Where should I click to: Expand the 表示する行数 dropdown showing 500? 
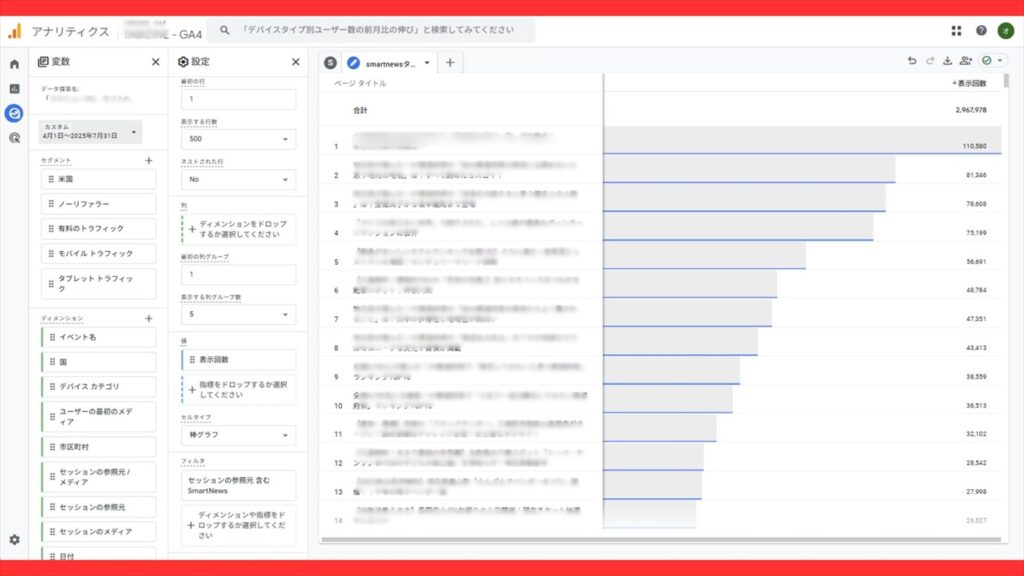(238, 139)
